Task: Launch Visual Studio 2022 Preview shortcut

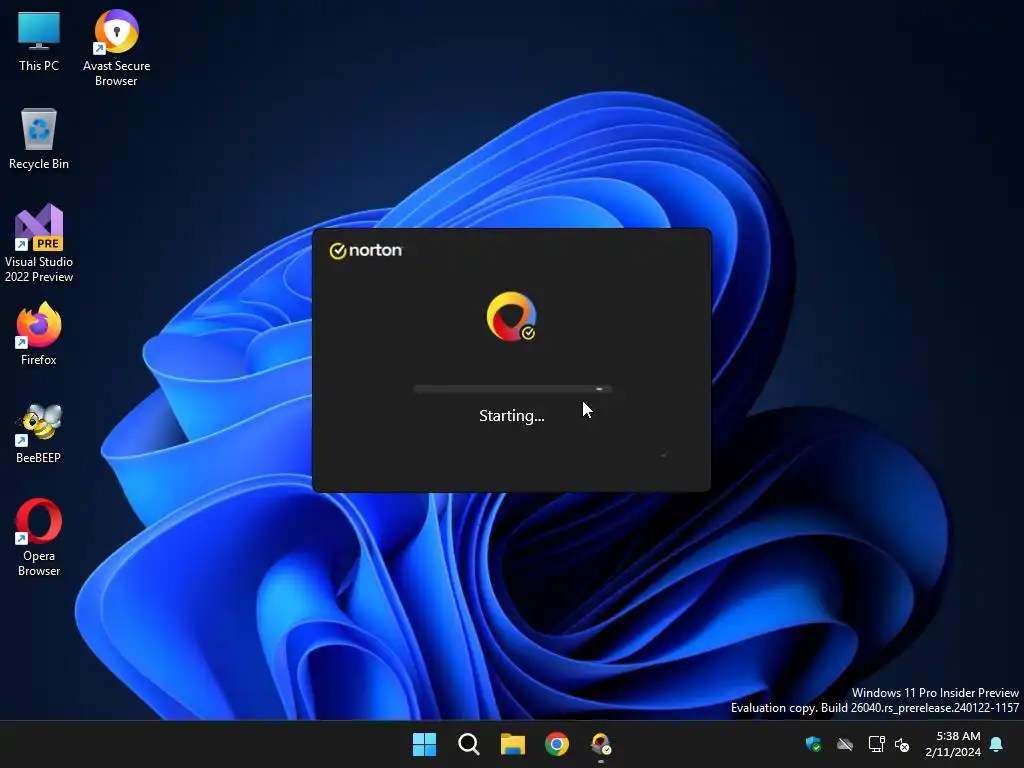Action: [x=39, y=243]
